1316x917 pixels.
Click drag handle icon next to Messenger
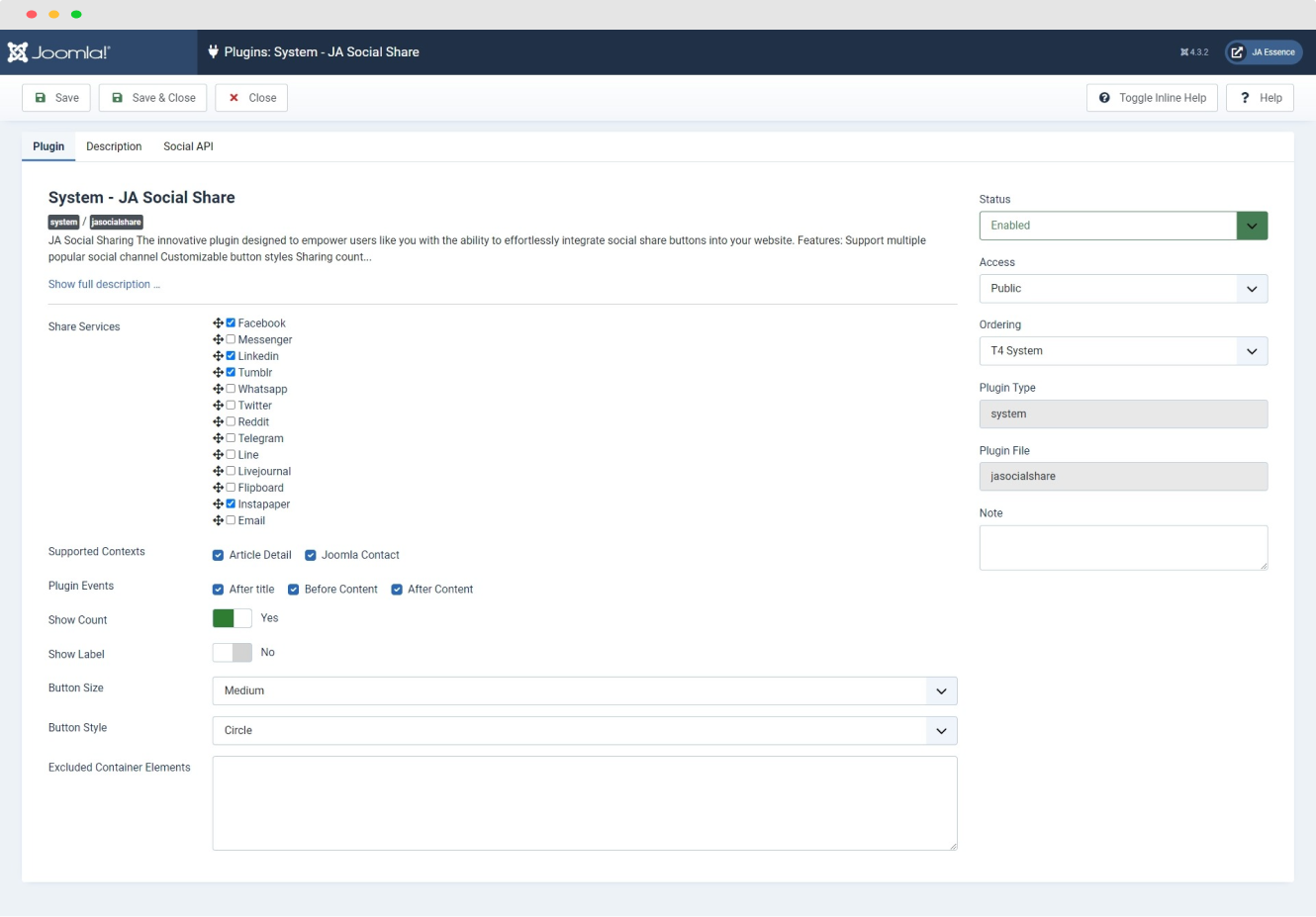coord(218,339)
